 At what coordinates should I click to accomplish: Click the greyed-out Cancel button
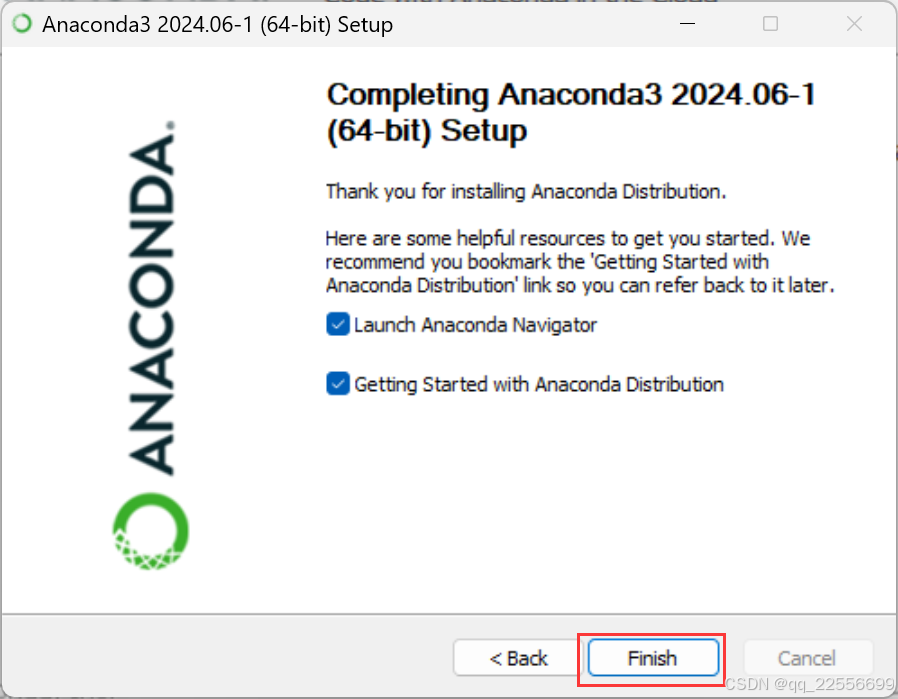coord(808,658)
